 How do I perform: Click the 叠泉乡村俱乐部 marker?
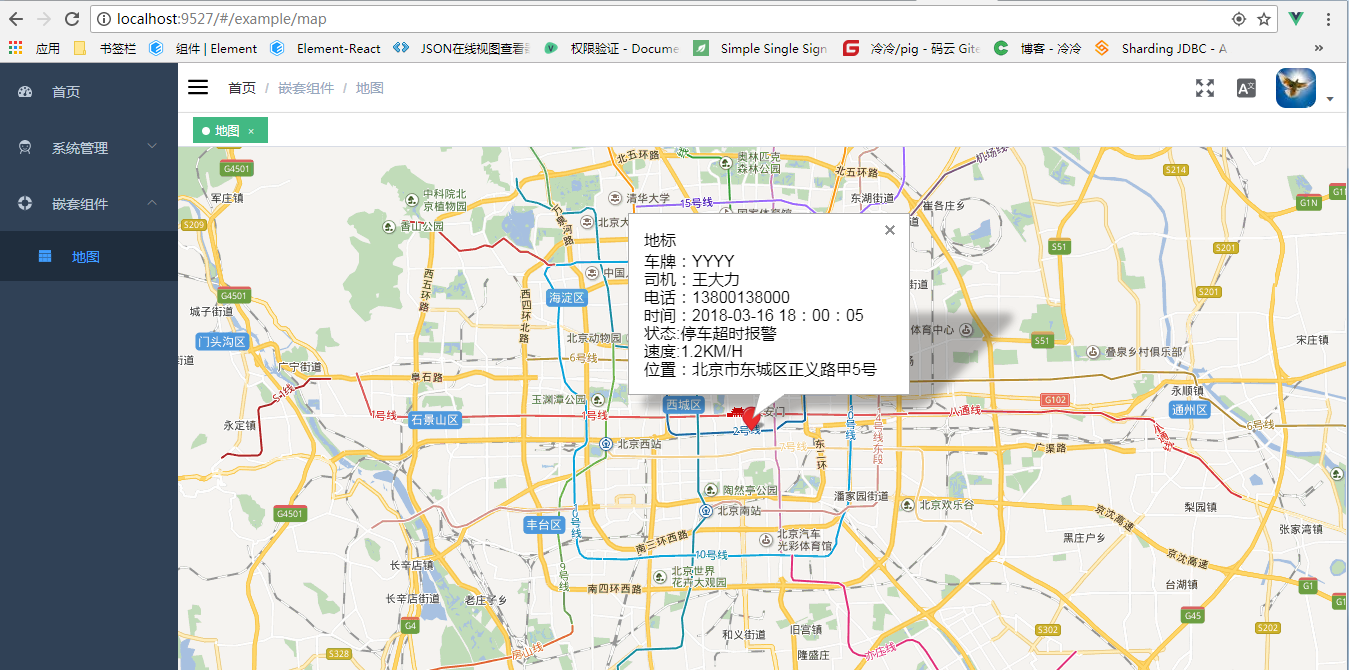(x=1093, y=352)
